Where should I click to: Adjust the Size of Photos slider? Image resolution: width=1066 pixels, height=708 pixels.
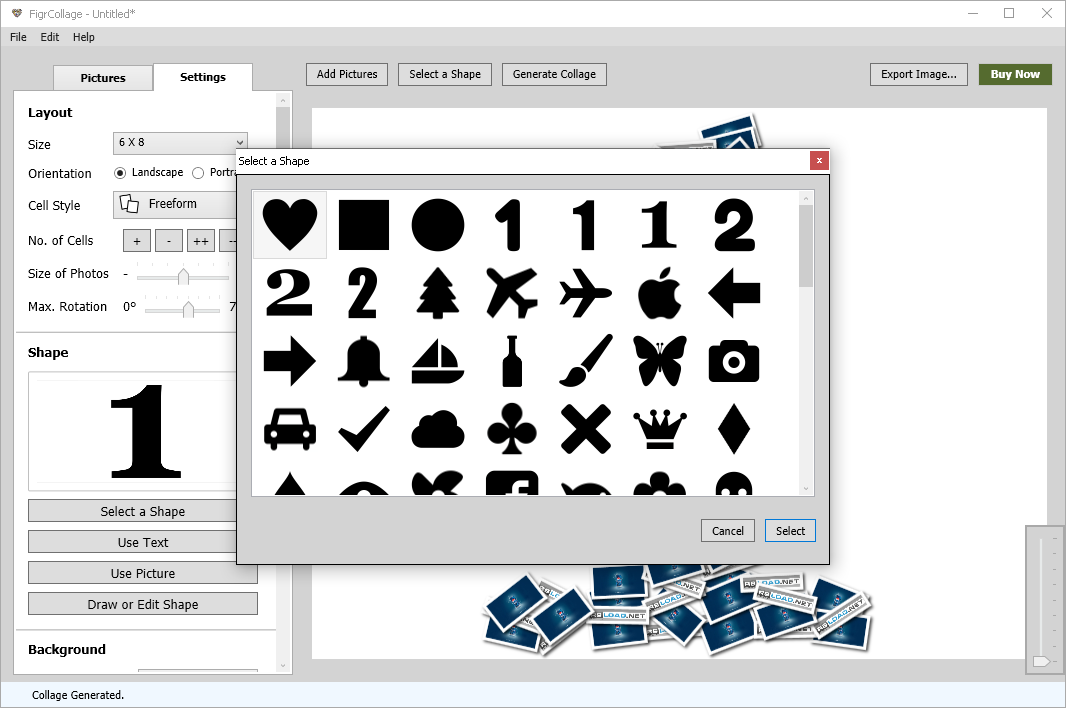183,276
